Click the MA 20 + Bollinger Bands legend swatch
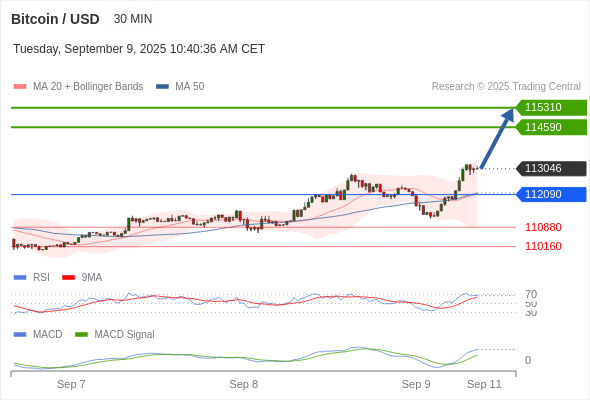 point(20,87)
